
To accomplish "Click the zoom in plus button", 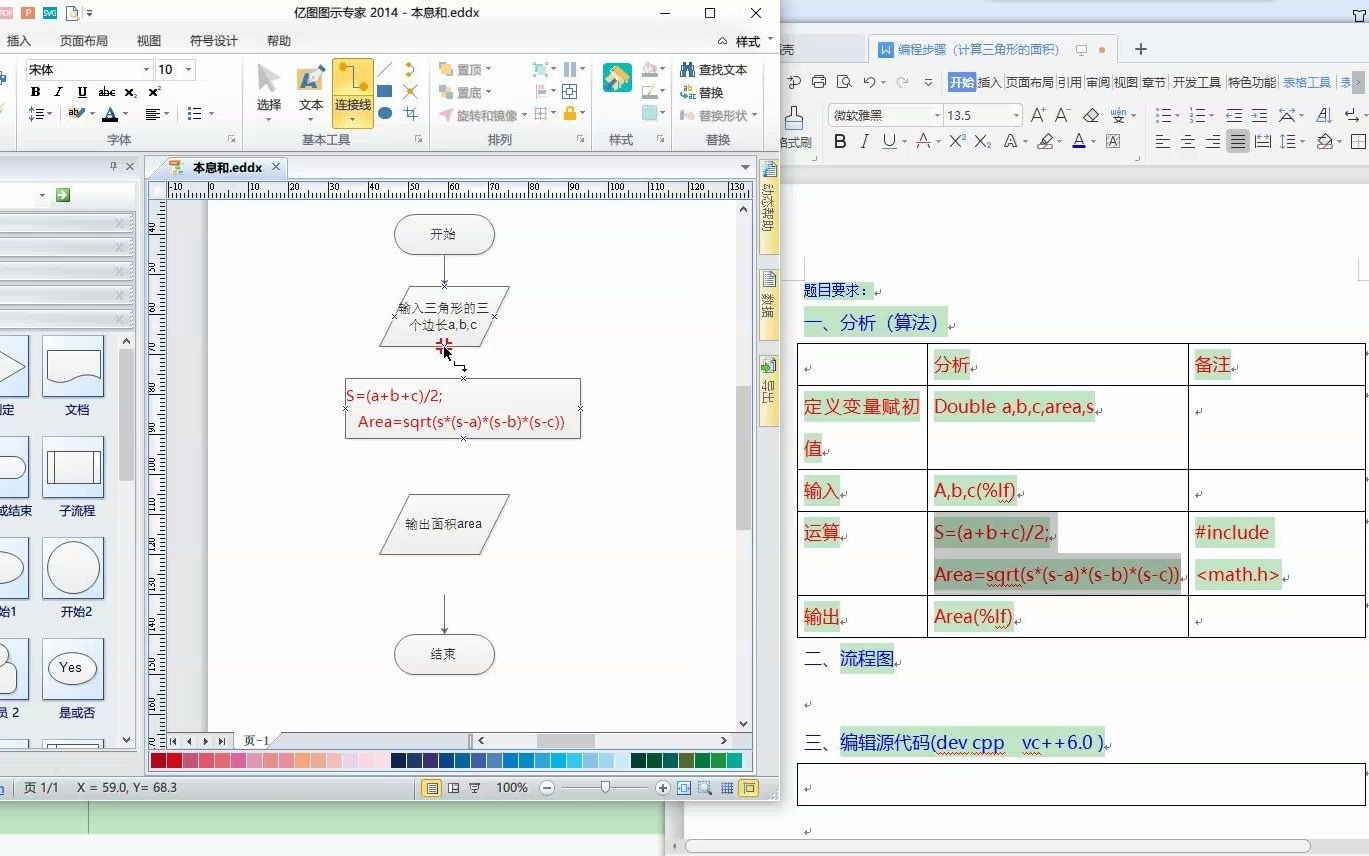I will (662, 788).
